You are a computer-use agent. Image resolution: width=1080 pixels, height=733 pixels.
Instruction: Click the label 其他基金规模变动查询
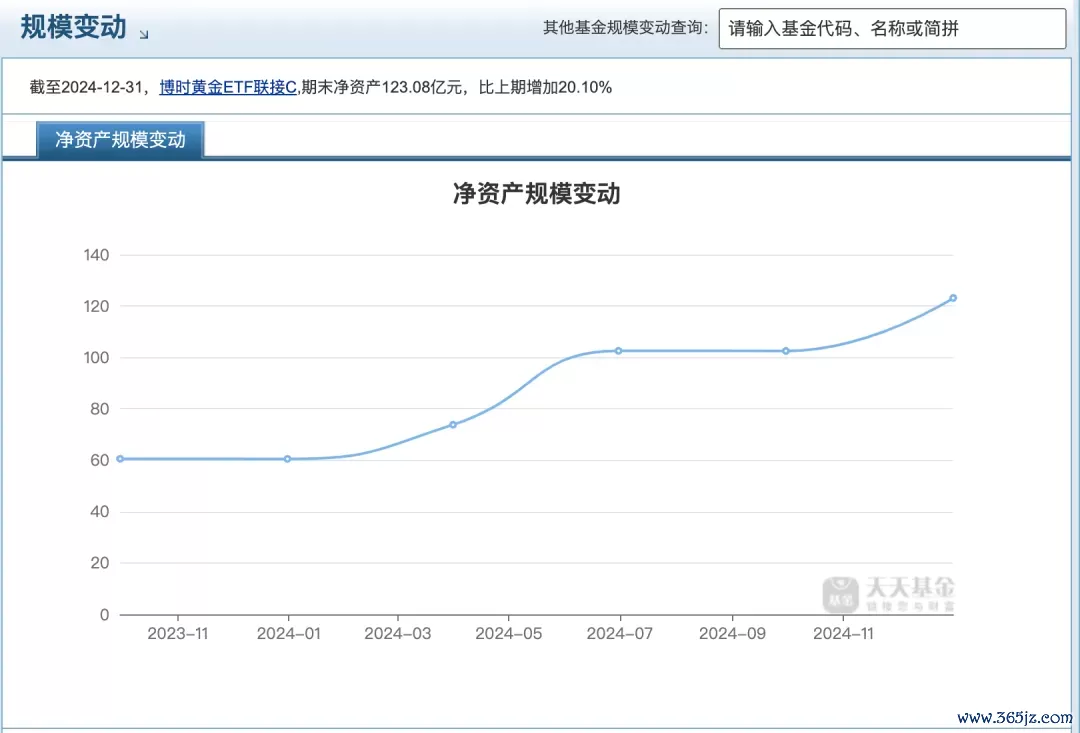click(x=625, y=28)
